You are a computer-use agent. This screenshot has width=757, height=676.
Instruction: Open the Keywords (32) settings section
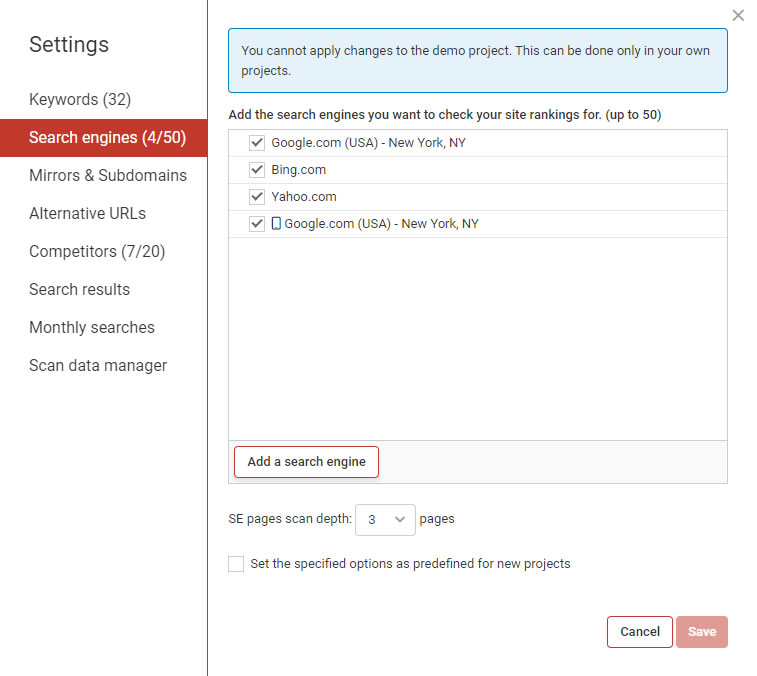80,99
